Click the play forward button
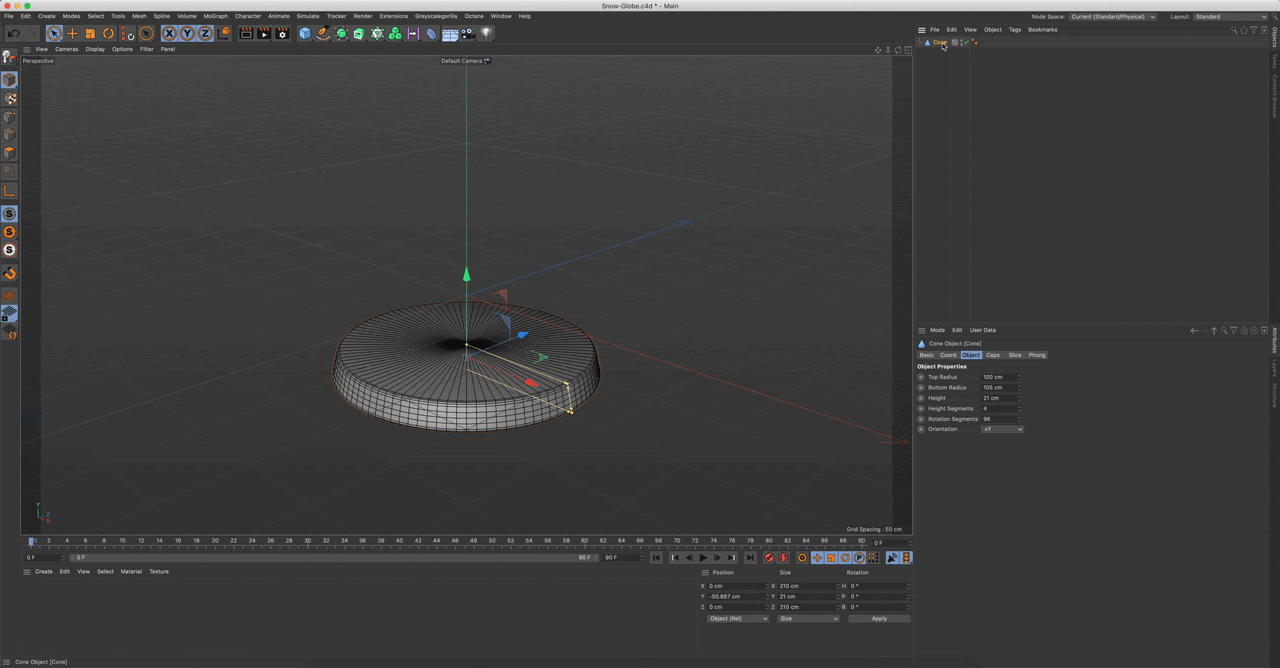This screenshot has width=1280, height=668. (703, 558)
